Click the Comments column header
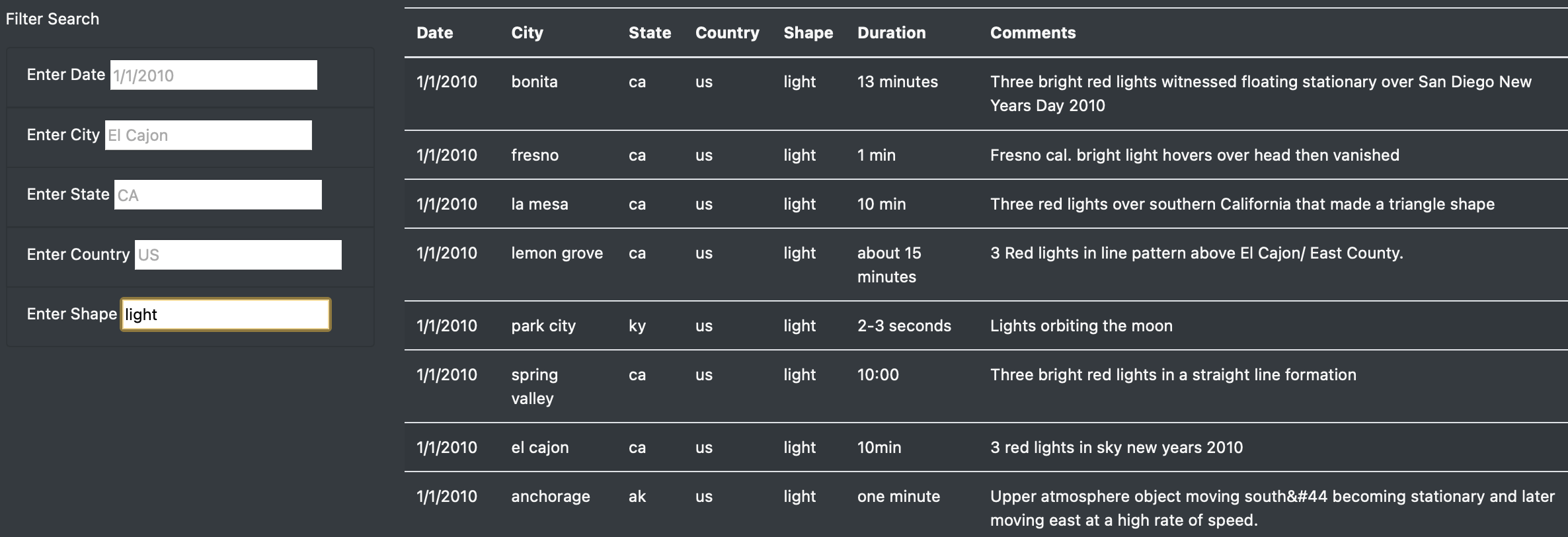 [1033, 32]
